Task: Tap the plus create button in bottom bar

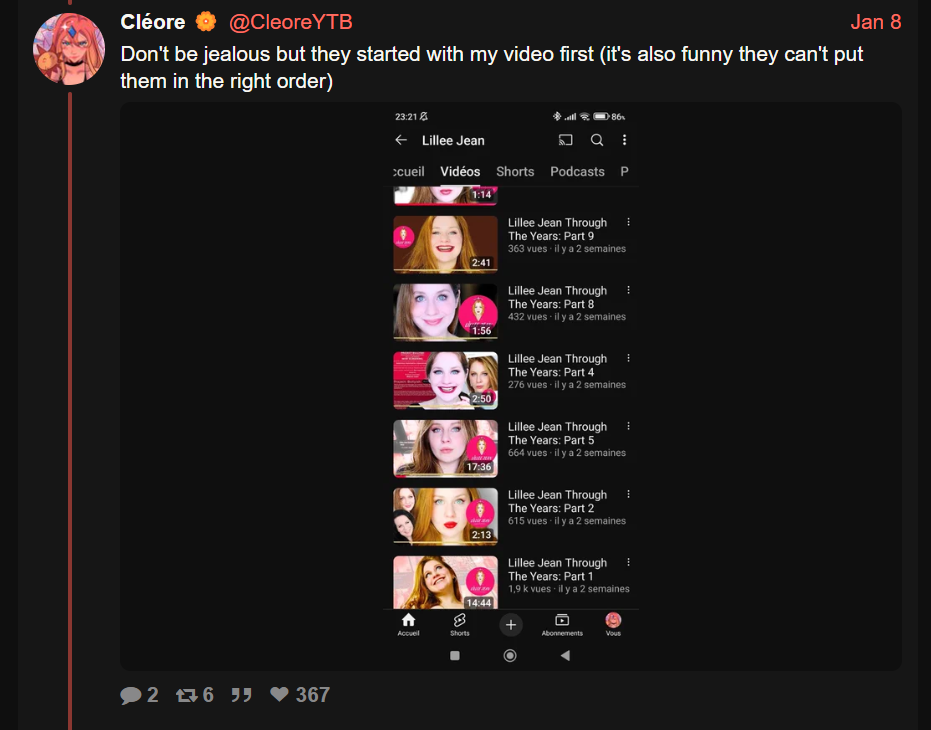Action: click(511, 625)
